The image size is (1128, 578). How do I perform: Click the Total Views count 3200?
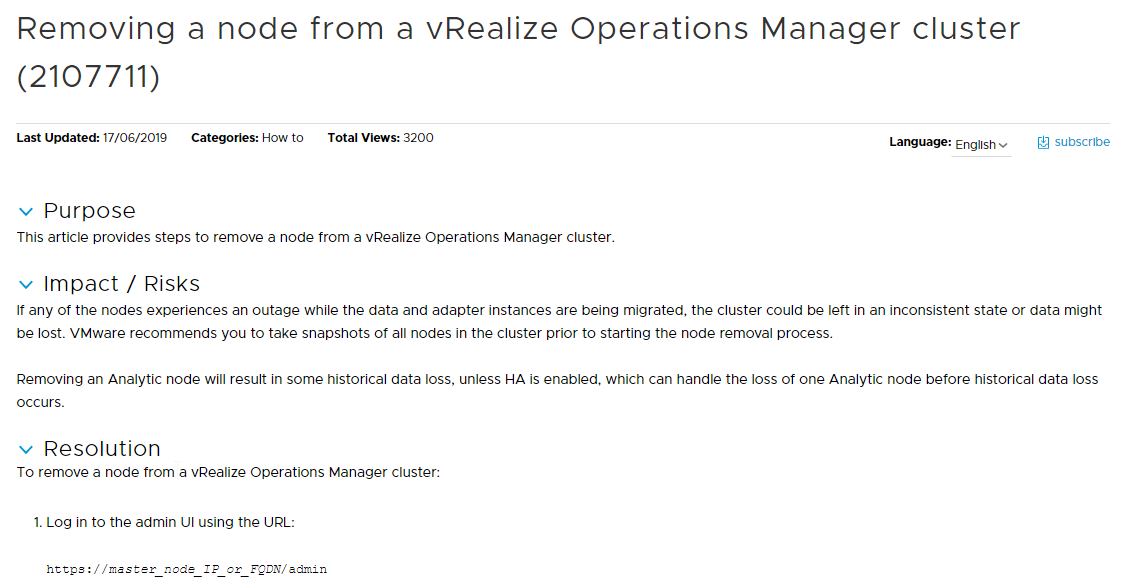[x=418, y=137]
